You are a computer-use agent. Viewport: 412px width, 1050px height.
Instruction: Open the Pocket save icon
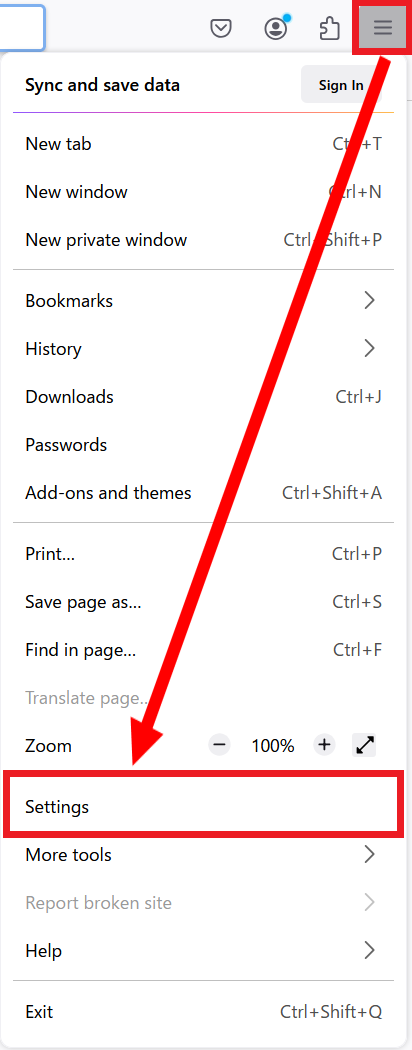point(221,29)
